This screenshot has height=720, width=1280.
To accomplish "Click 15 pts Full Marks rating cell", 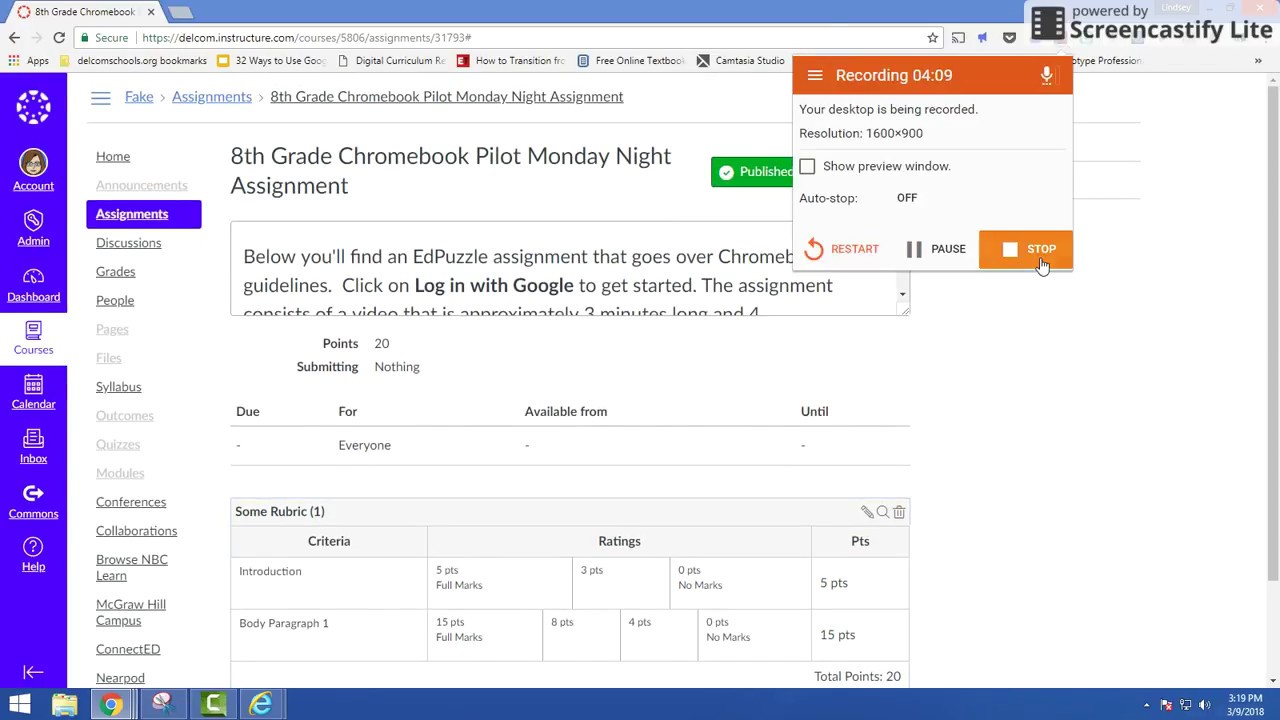I will click(x=485, y=634).
